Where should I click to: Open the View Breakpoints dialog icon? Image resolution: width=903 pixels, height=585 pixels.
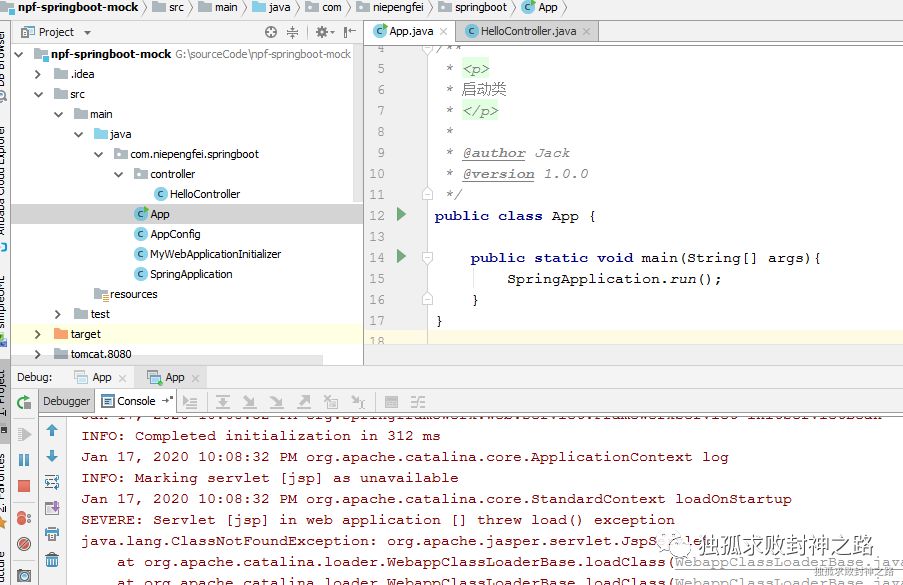[24, 518]
